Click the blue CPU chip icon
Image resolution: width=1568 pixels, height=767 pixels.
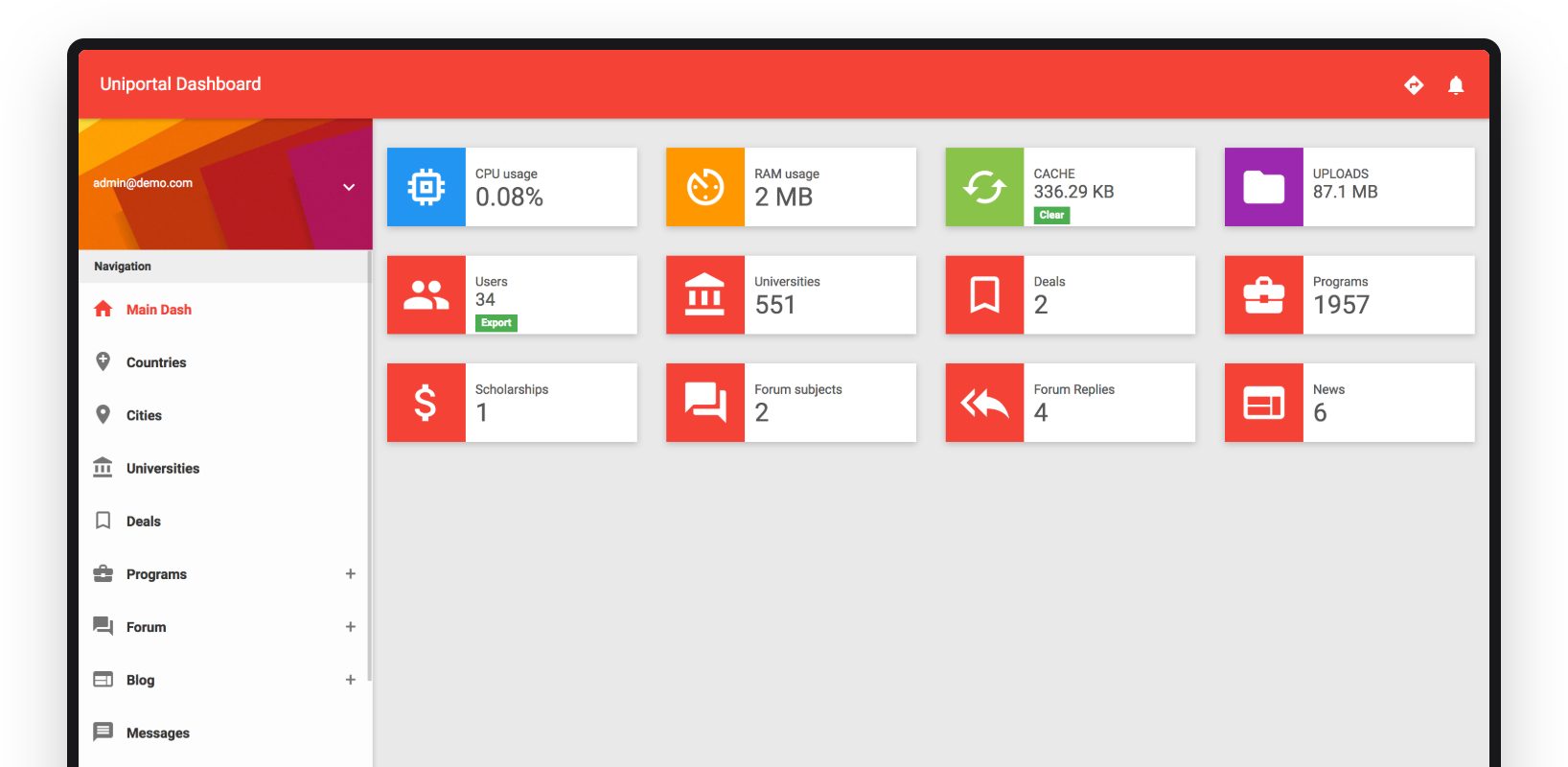click(x=427, y=187)
